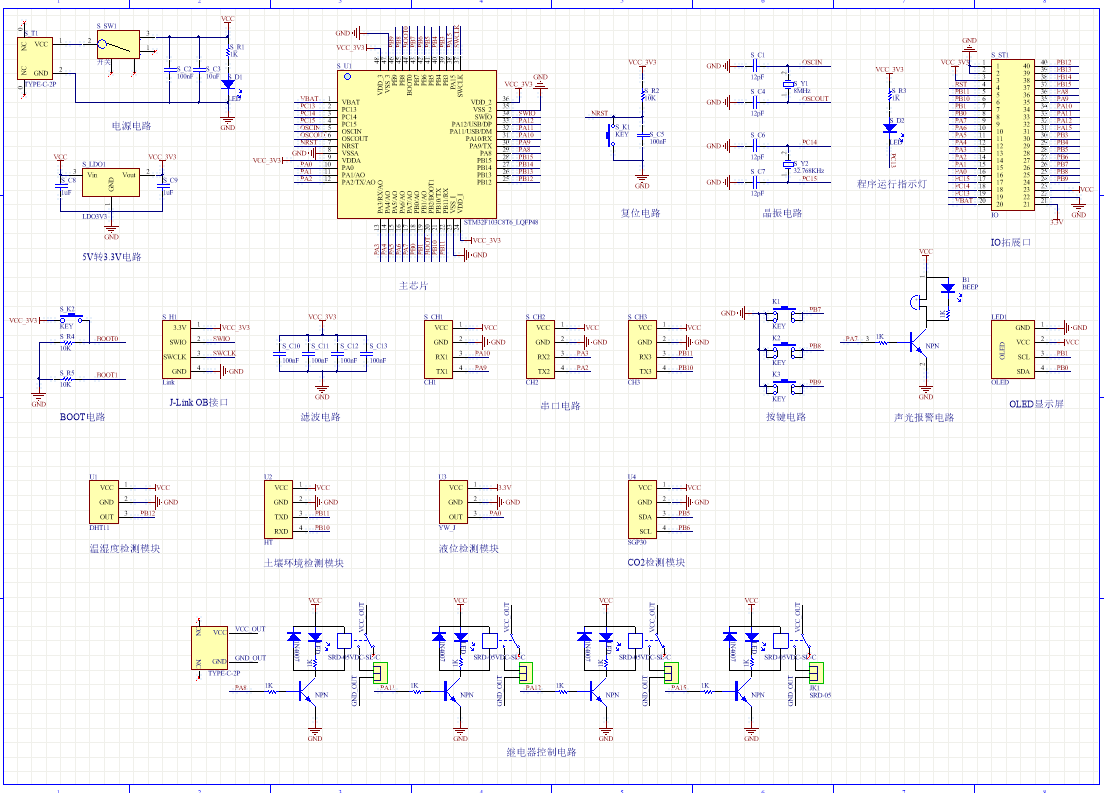Select the STM32F103C8T6 main chip S_U1
The width and height of the screenshot is (1104, 793).
[x=417, y=144]
